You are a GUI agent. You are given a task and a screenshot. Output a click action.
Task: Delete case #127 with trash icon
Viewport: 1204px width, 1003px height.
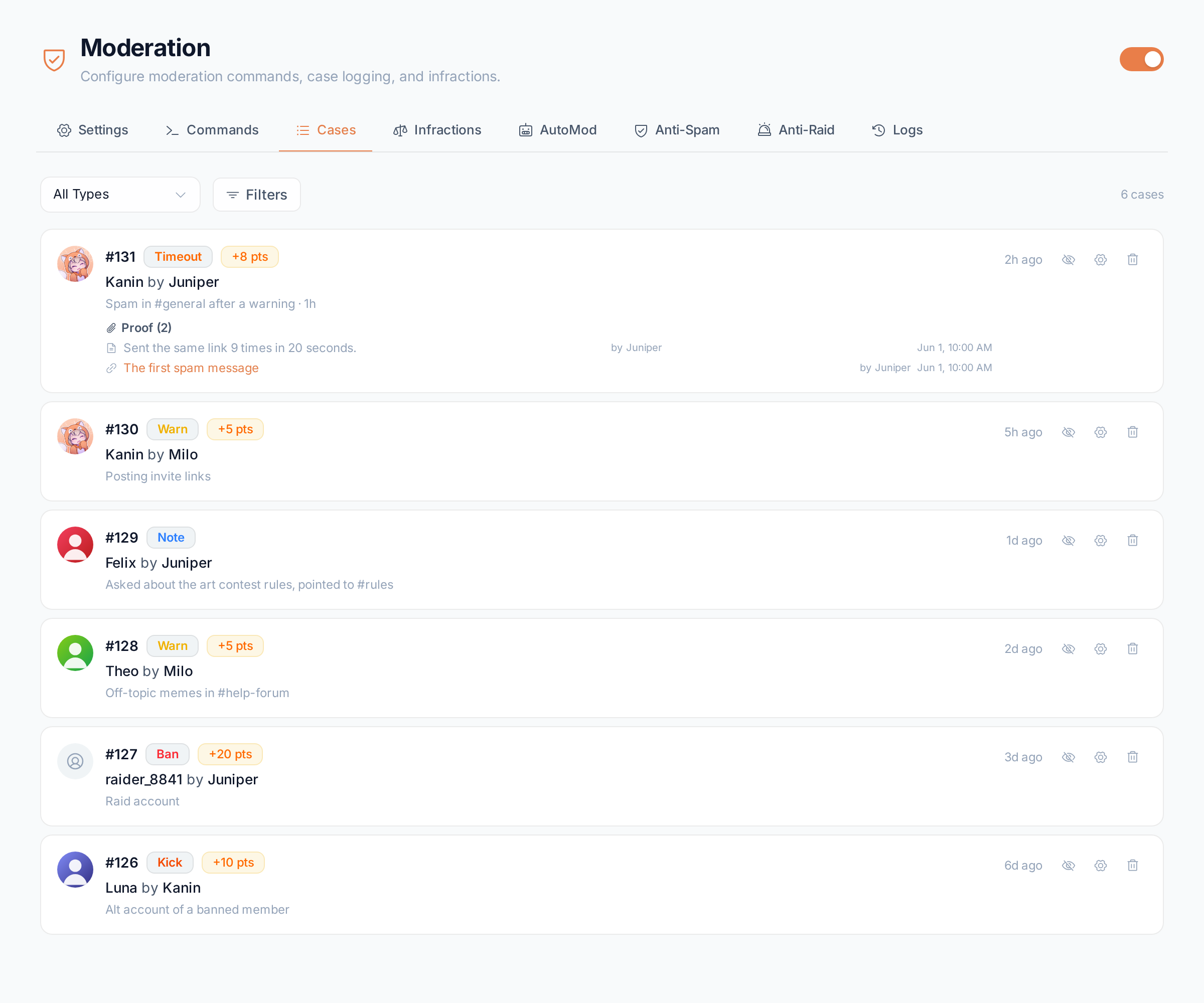[x=1132, y=757]
